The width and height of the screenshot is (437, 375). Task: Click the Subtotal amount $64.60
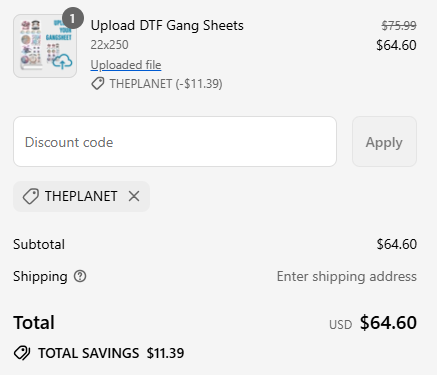pyautogui.click(x=397, y=244)
